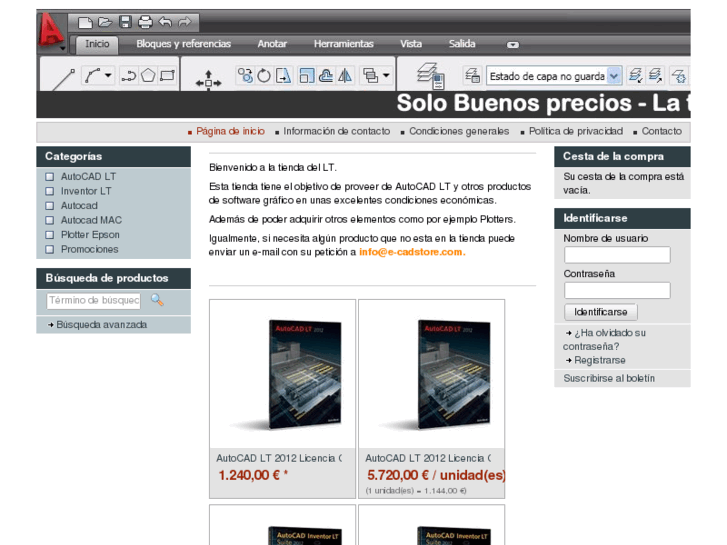Open the Salida ribbon tab
Image resolution: width=727 pixels, height=545 pixels.
[462, 44]
